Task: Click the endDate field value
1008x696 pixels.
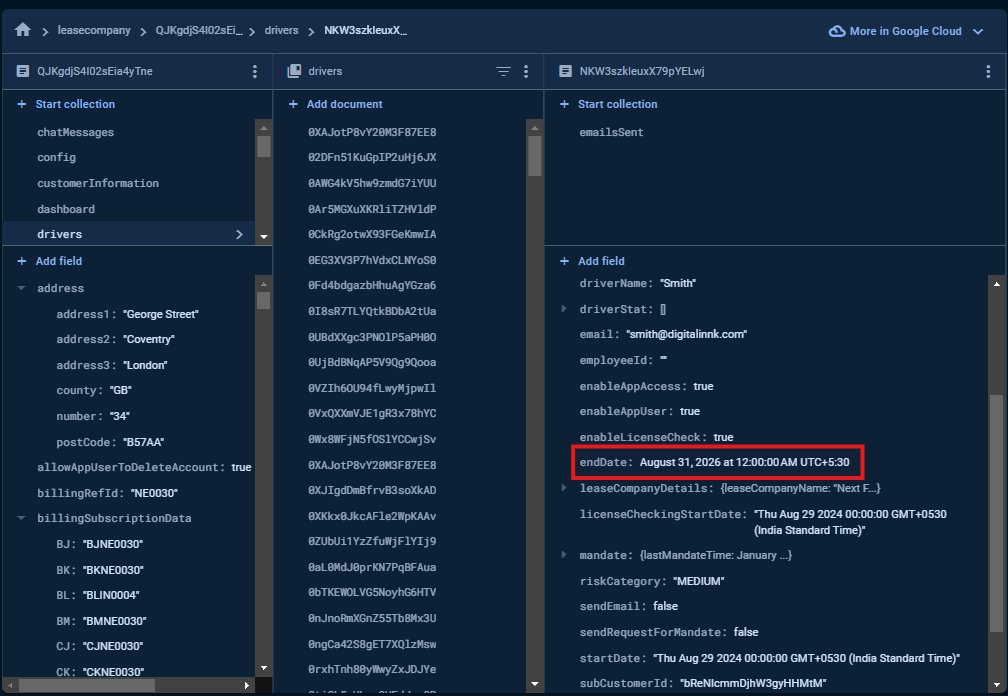Action: 744,462
